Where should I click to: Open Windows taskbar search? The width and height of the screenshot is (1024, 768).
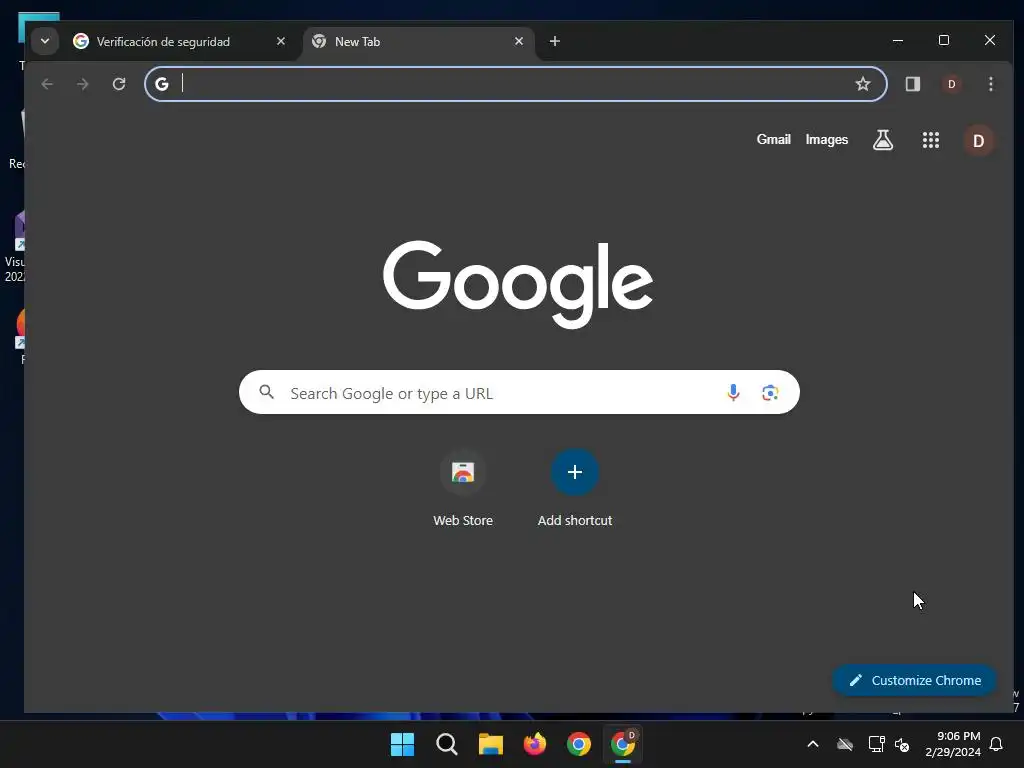point(447,744)
